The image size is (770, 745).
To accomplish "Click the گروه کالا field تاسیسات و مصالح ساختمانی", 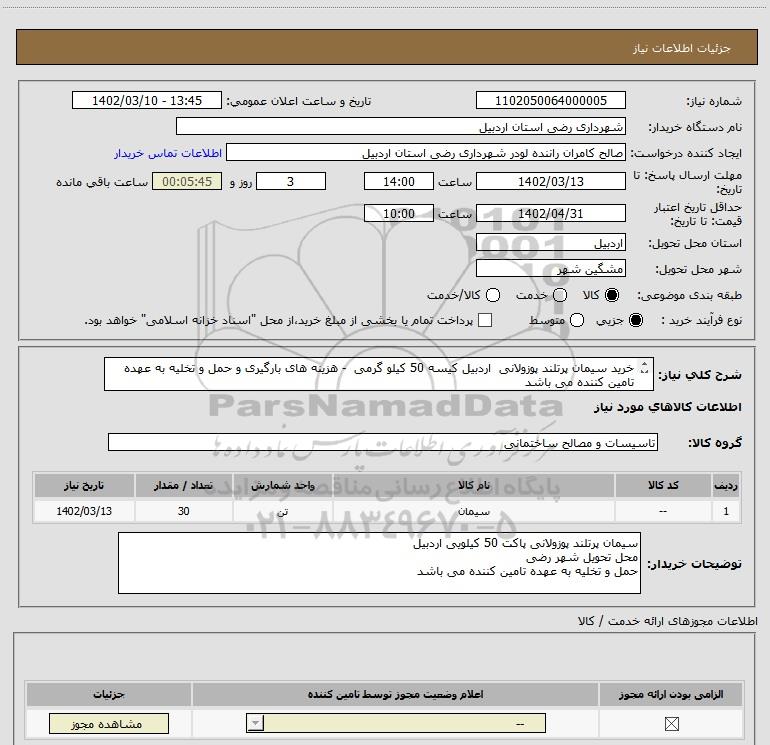I will pos(383,442).
